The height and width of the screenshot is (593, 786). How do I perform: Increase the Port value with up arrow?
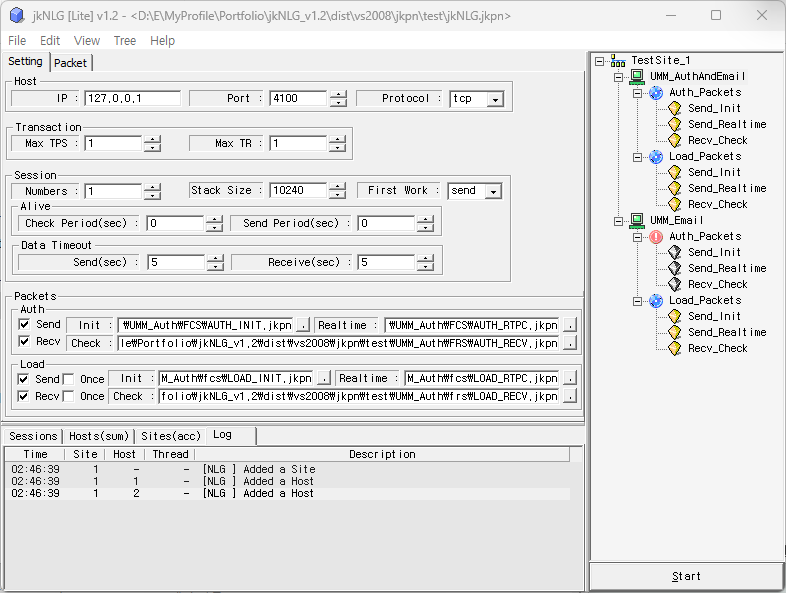point(338,95)
